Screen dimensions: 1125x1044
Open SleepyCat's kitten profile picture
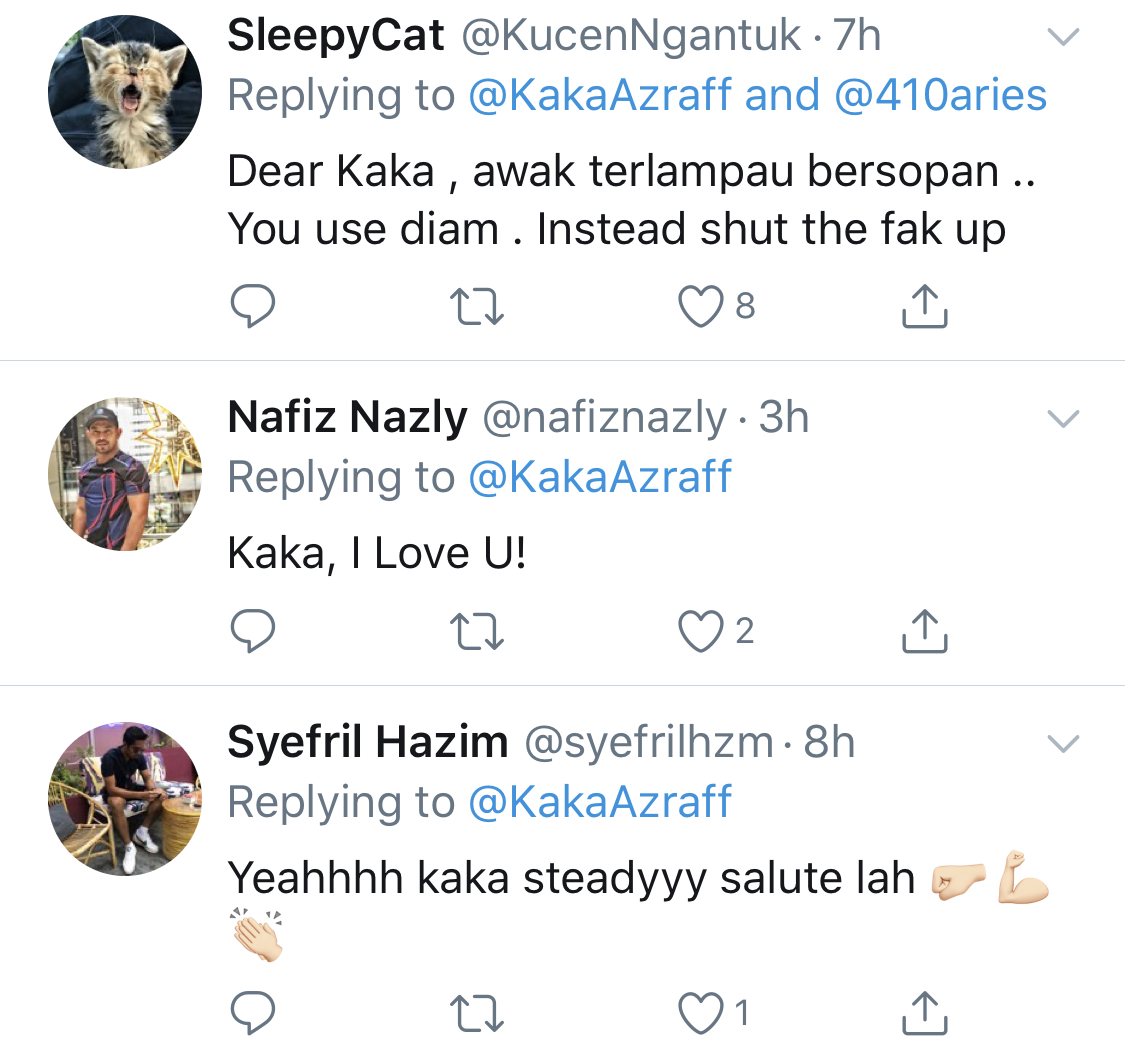(x=125, y=93)
